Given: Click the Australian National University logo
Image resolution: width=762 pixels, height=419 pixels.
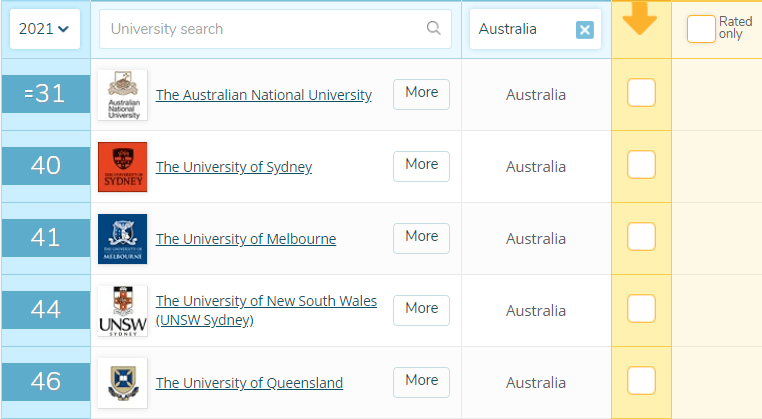Looking at the screenshot, I should pos(122,95).
